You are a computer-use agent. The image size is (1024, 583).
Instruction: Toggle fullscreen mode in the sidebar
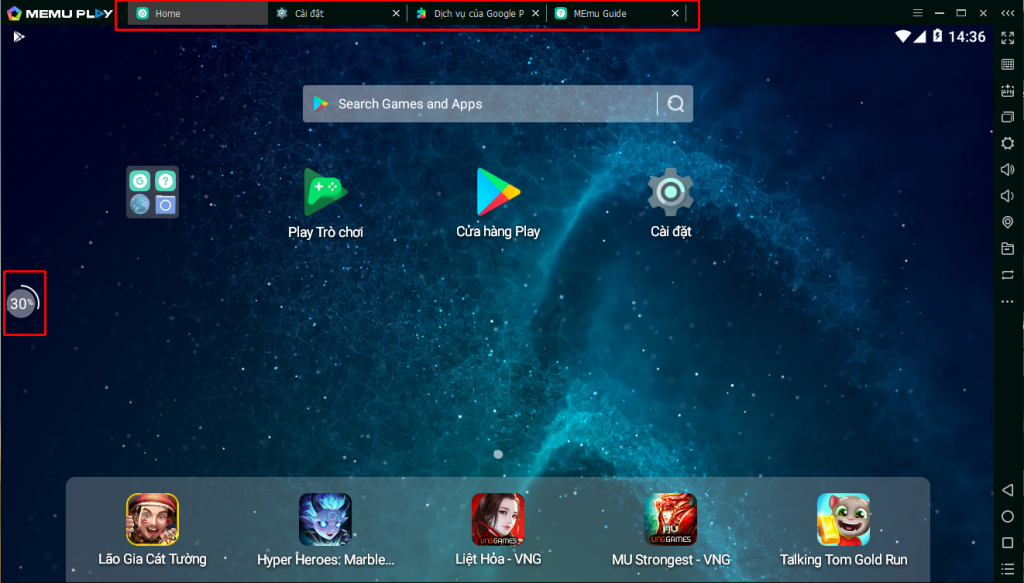[1008, 38]
